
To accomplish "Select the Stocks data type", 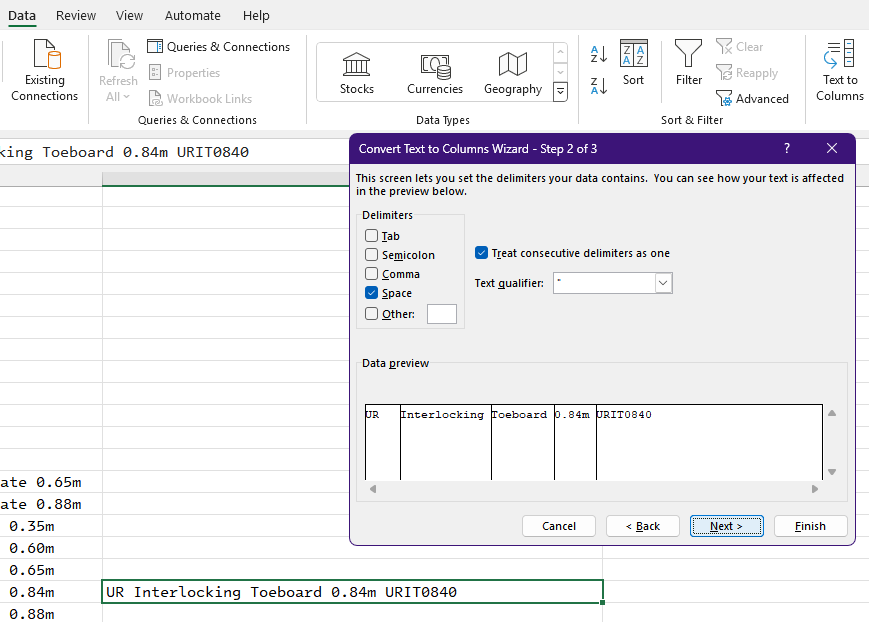I will [x=356, y=73].
